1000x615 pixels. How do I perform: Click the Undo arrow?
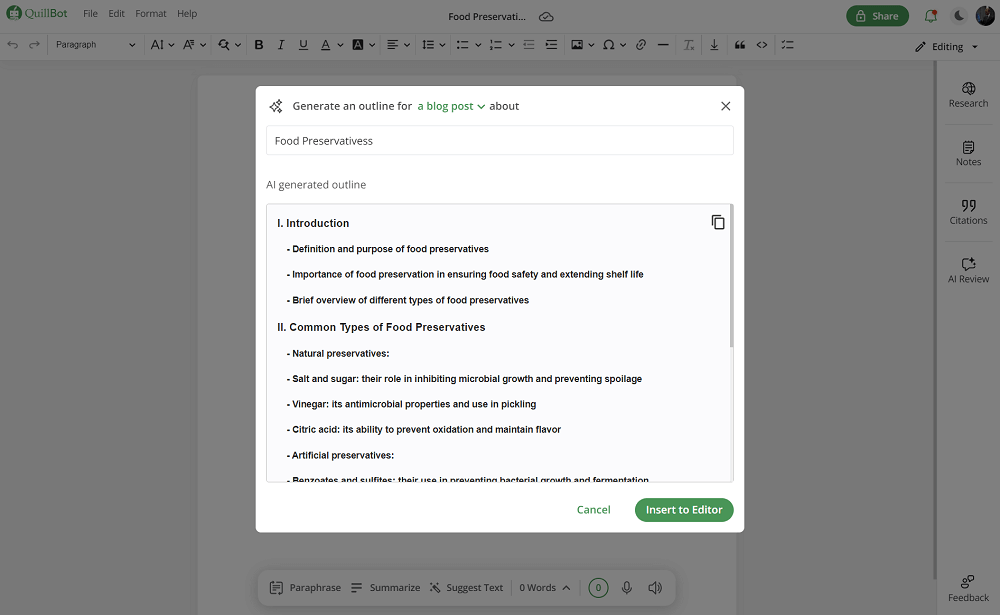[13, 45]
